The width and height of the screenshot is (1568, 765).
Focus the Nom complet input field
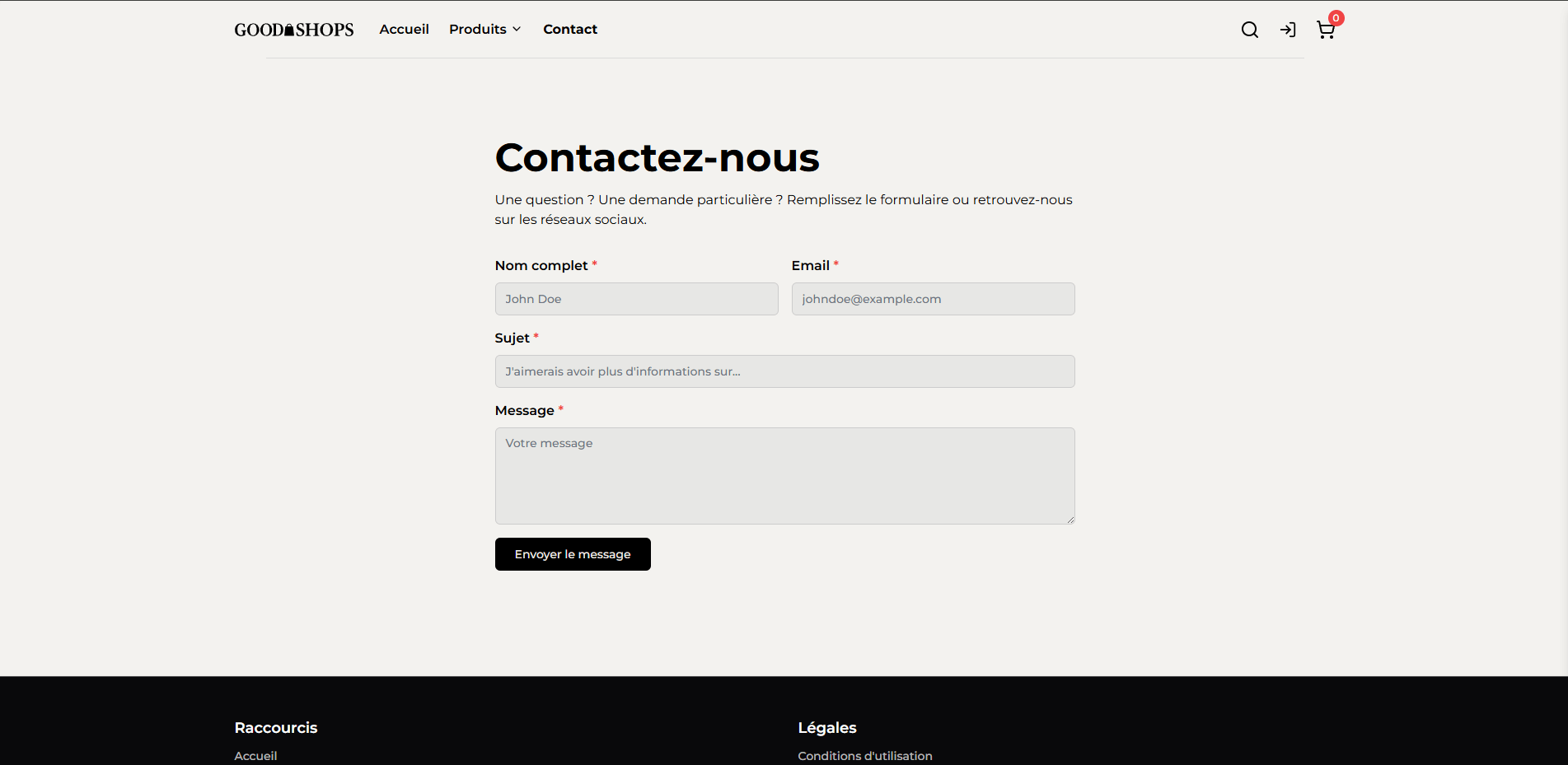tap(636, 299)
